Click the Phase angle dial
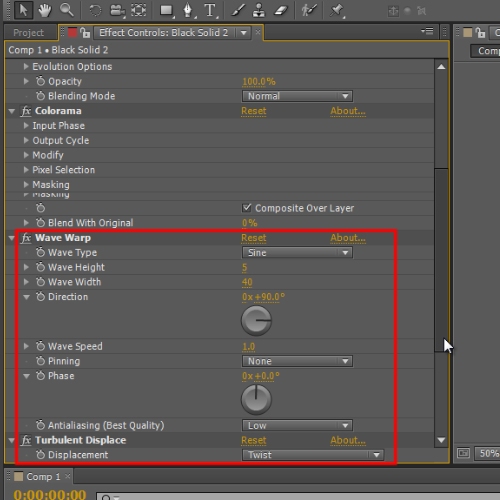Screen dimensions: 500x500 256,399
